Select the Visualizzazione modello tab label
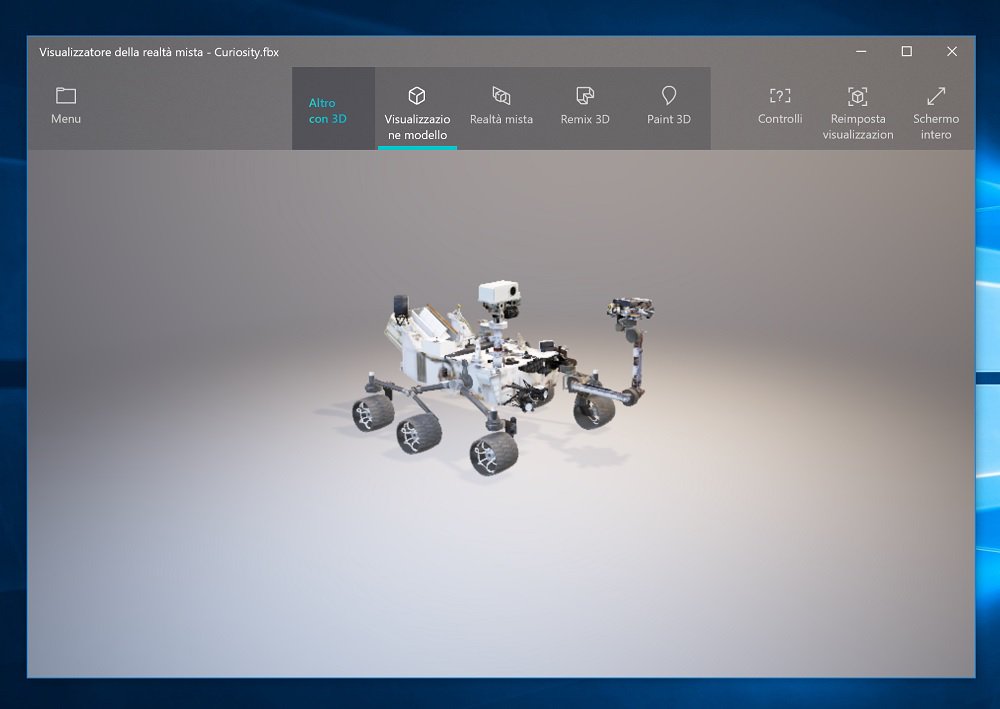 [x=417, y=126]
